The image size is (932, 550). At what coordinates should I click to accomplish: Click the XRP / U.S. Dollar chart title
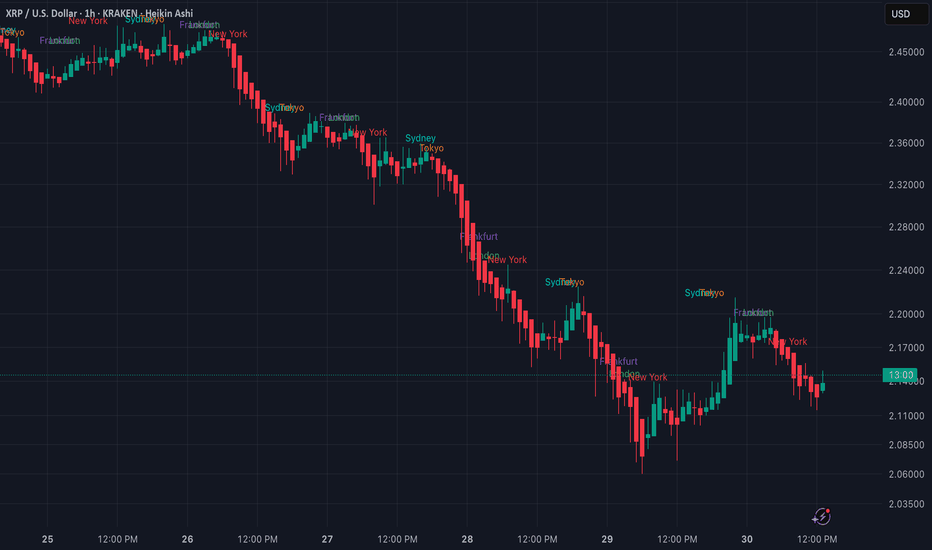(99, 13)
